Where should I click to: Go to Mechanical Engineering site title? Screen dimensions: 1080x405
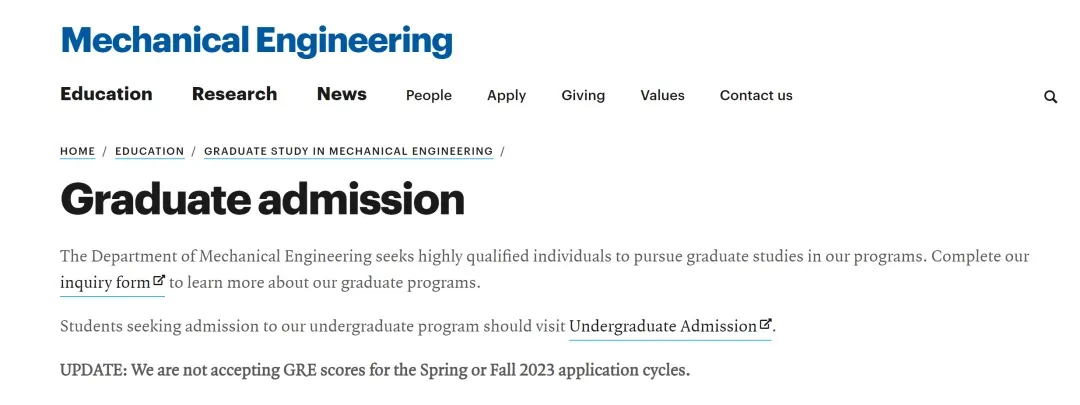click(x=256, y=41)
